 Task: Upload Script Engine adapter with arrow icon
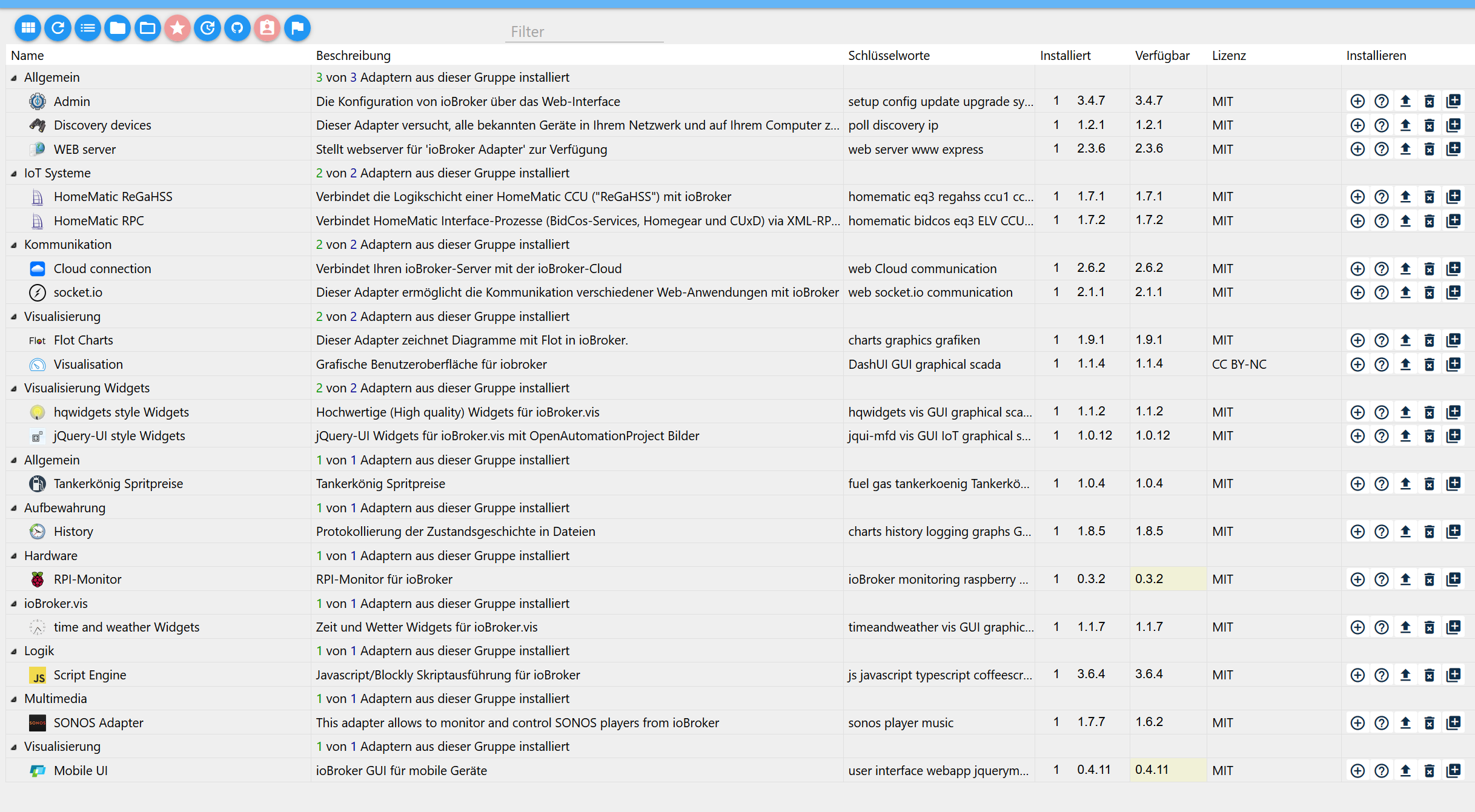[x=1405, y=675]
